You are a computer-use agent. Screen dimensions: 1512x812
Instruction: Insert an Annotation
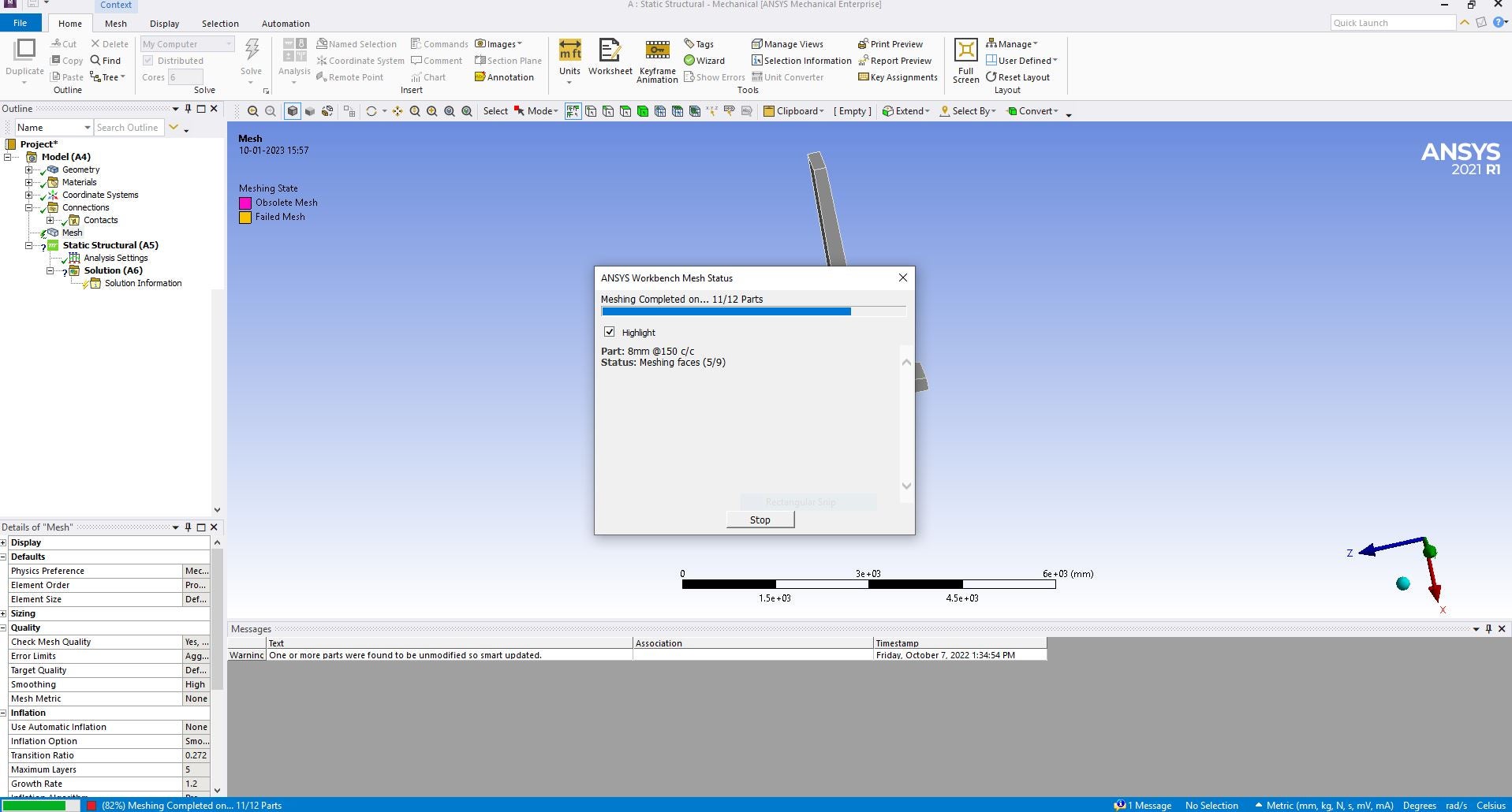[x=505, y=77]
